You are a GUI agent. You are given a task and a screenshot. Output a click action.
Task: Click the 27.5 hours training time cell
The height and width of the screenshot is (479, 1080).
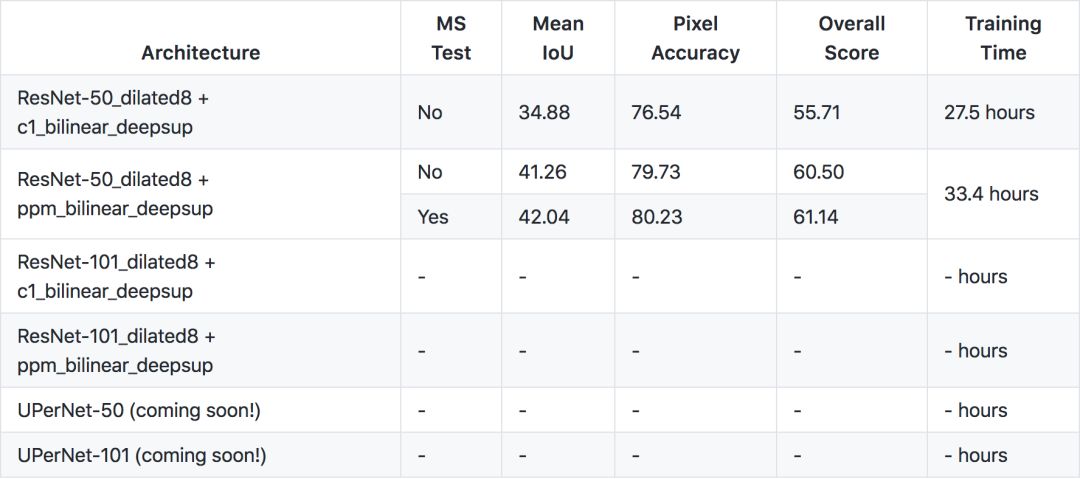tap(989, 112)
